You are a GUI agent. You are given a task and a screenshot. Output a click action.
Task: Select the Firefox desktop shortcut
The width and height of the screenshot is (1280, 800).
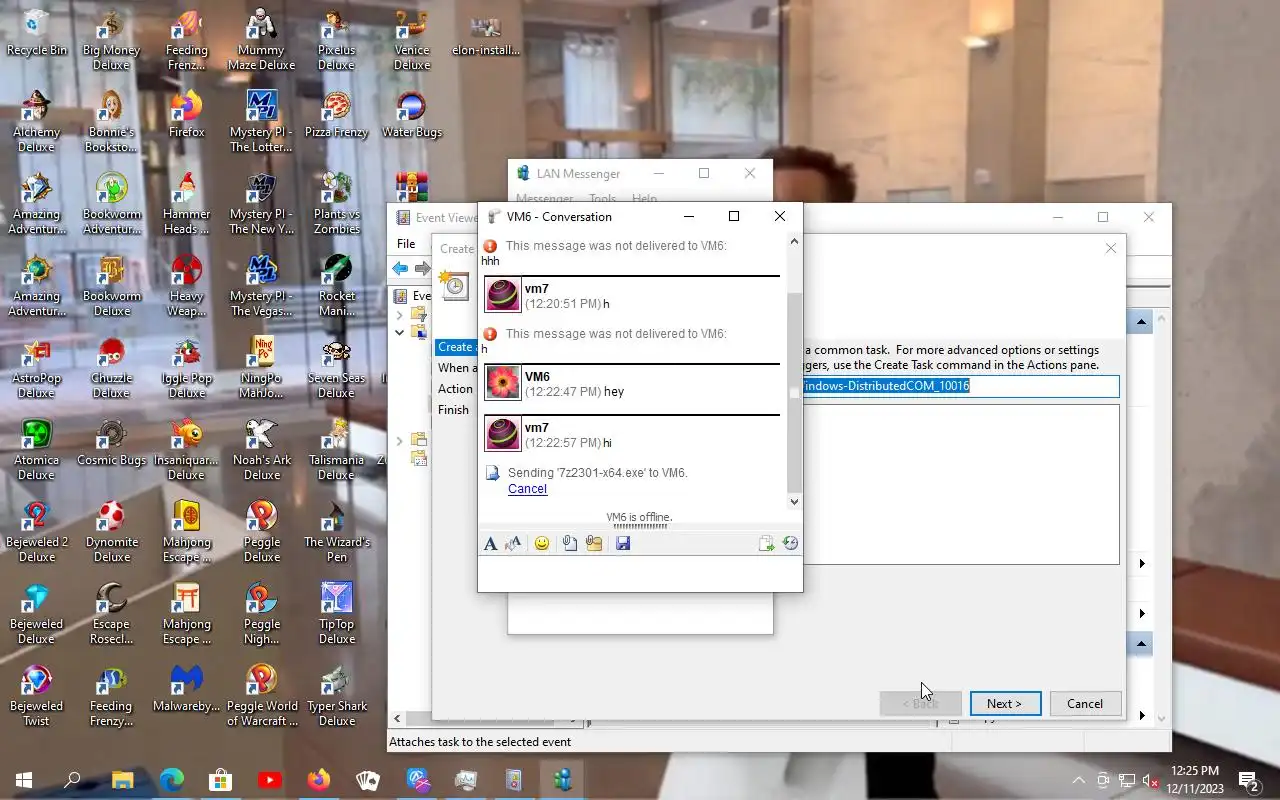[186, 115]
